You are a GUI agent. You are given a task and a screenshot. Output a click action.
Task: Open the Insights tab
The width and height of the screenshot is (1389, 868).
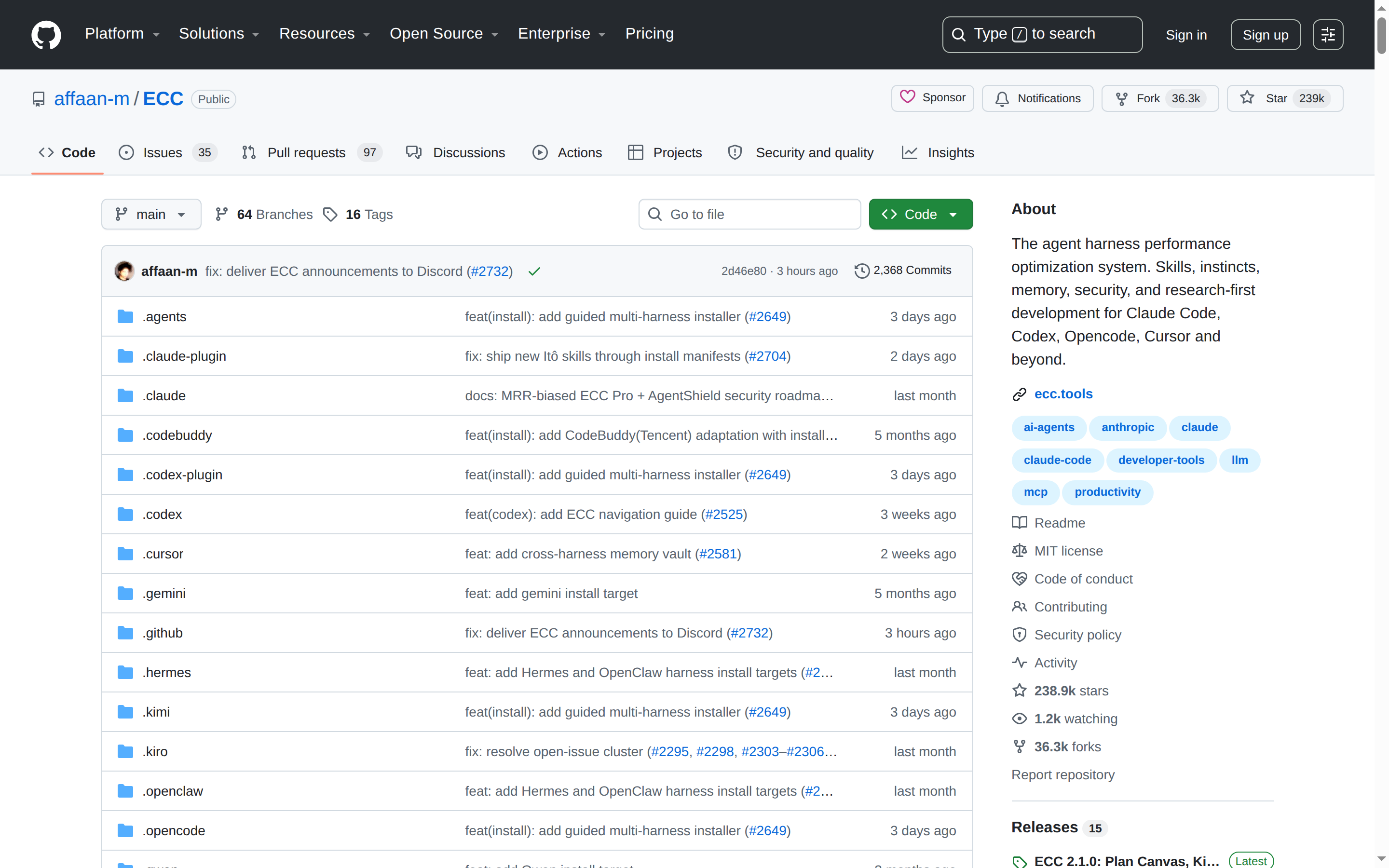(938, 153)
